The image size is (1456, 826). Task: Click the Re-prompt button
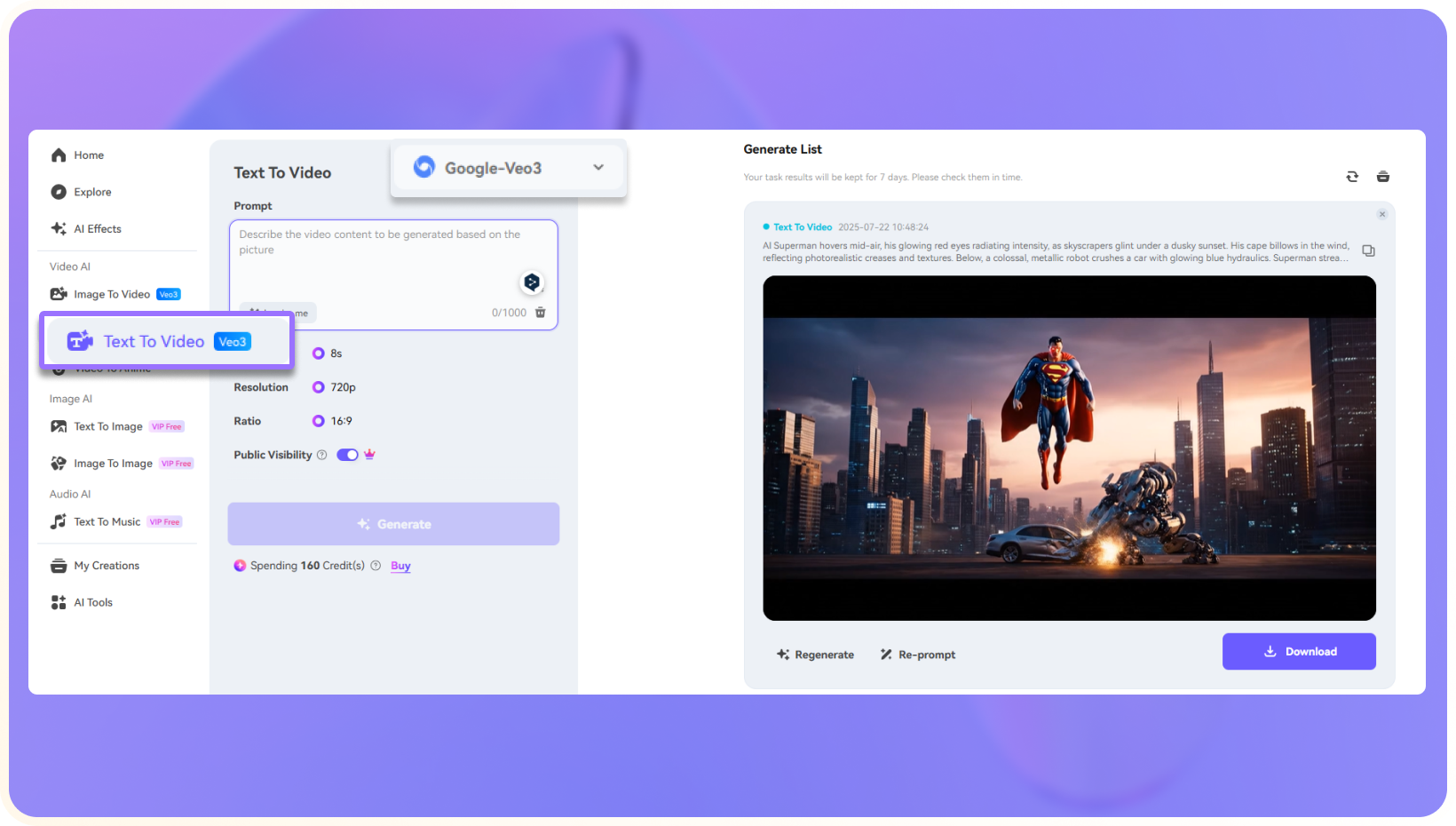pos(918,655)
